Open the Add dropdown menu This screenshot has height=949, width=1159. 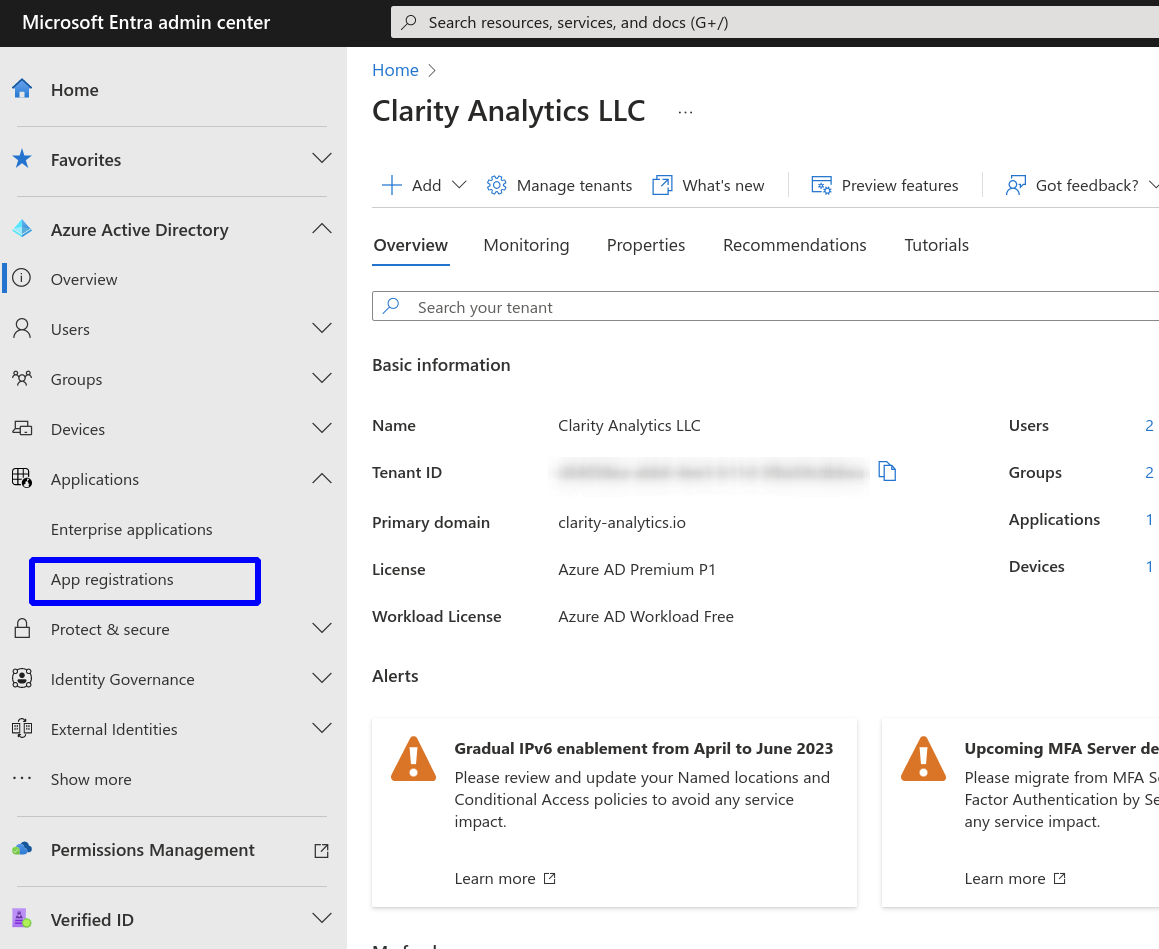425,185
